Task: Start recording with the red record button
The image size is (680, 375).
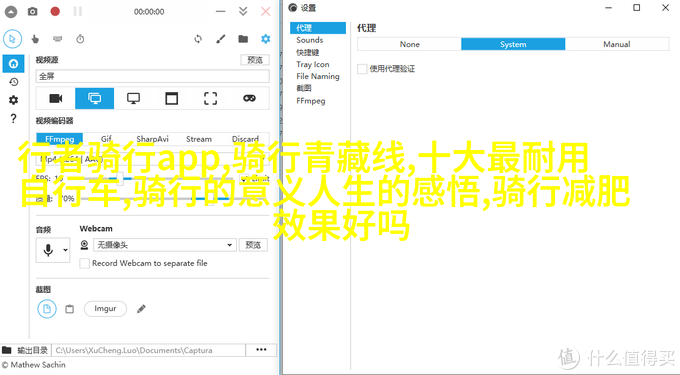Action: (x=55, y=12)
